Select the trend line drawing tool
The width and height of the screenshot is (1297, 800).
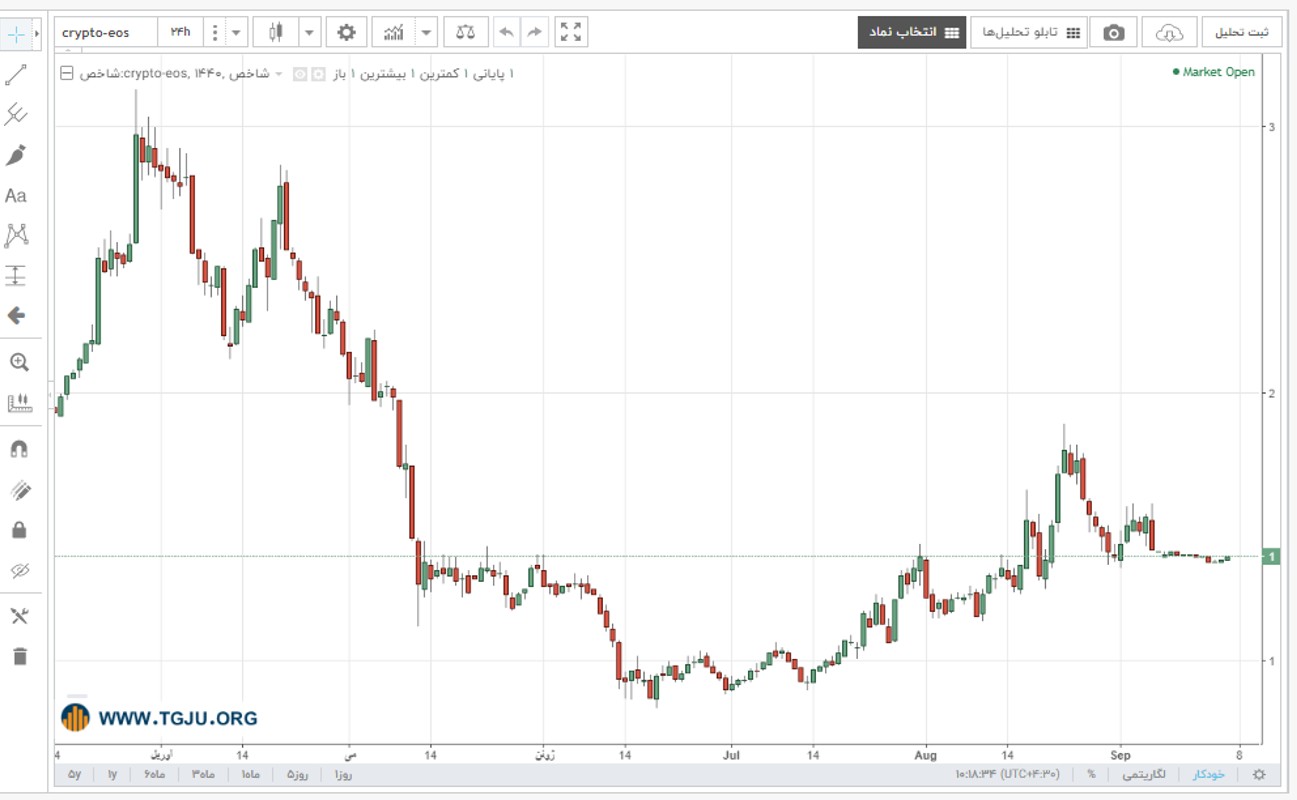coord(16,75)
